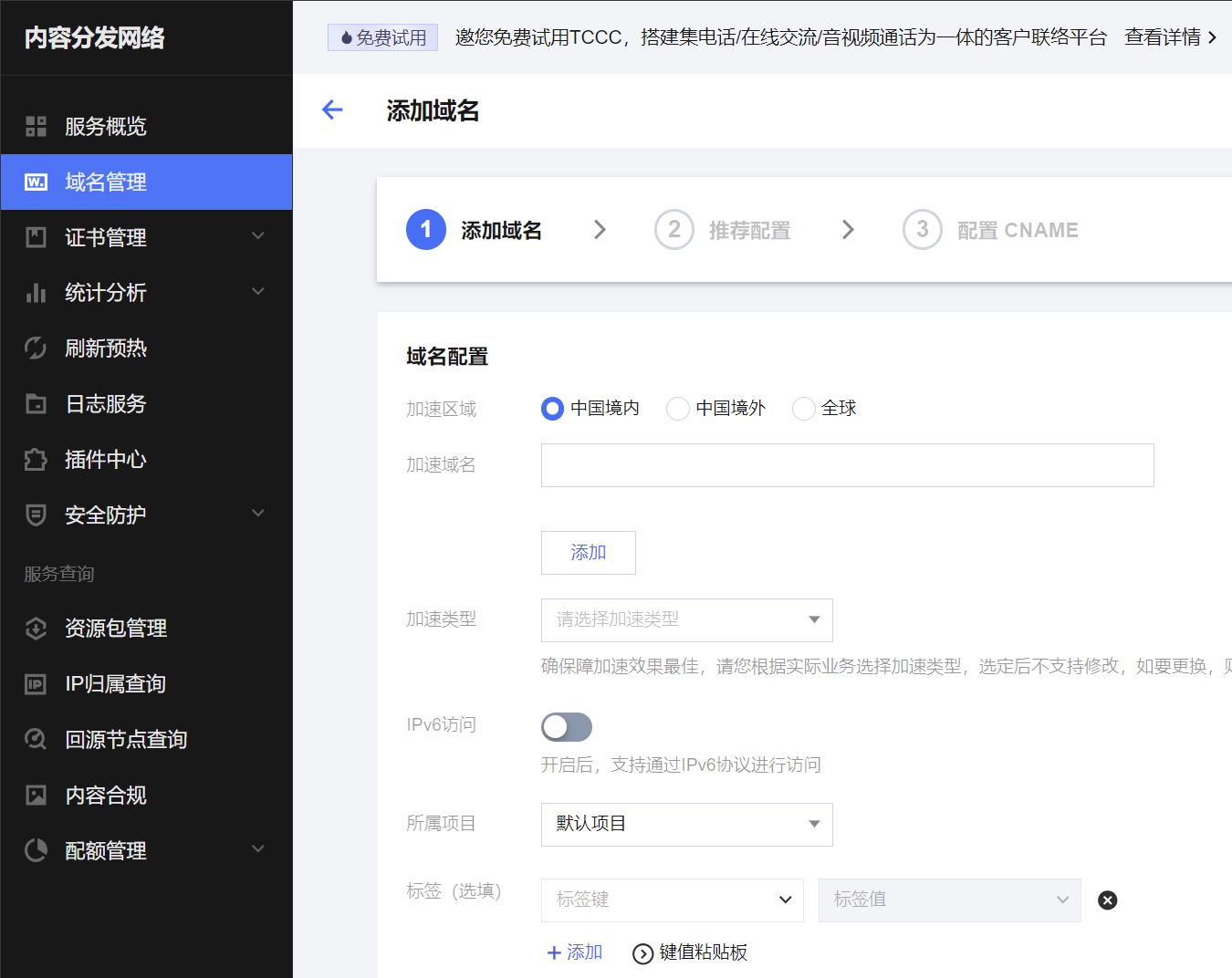
Task: Click the 添加 button below the domain field
Action: pyautogui.click(x=588, y=552)
